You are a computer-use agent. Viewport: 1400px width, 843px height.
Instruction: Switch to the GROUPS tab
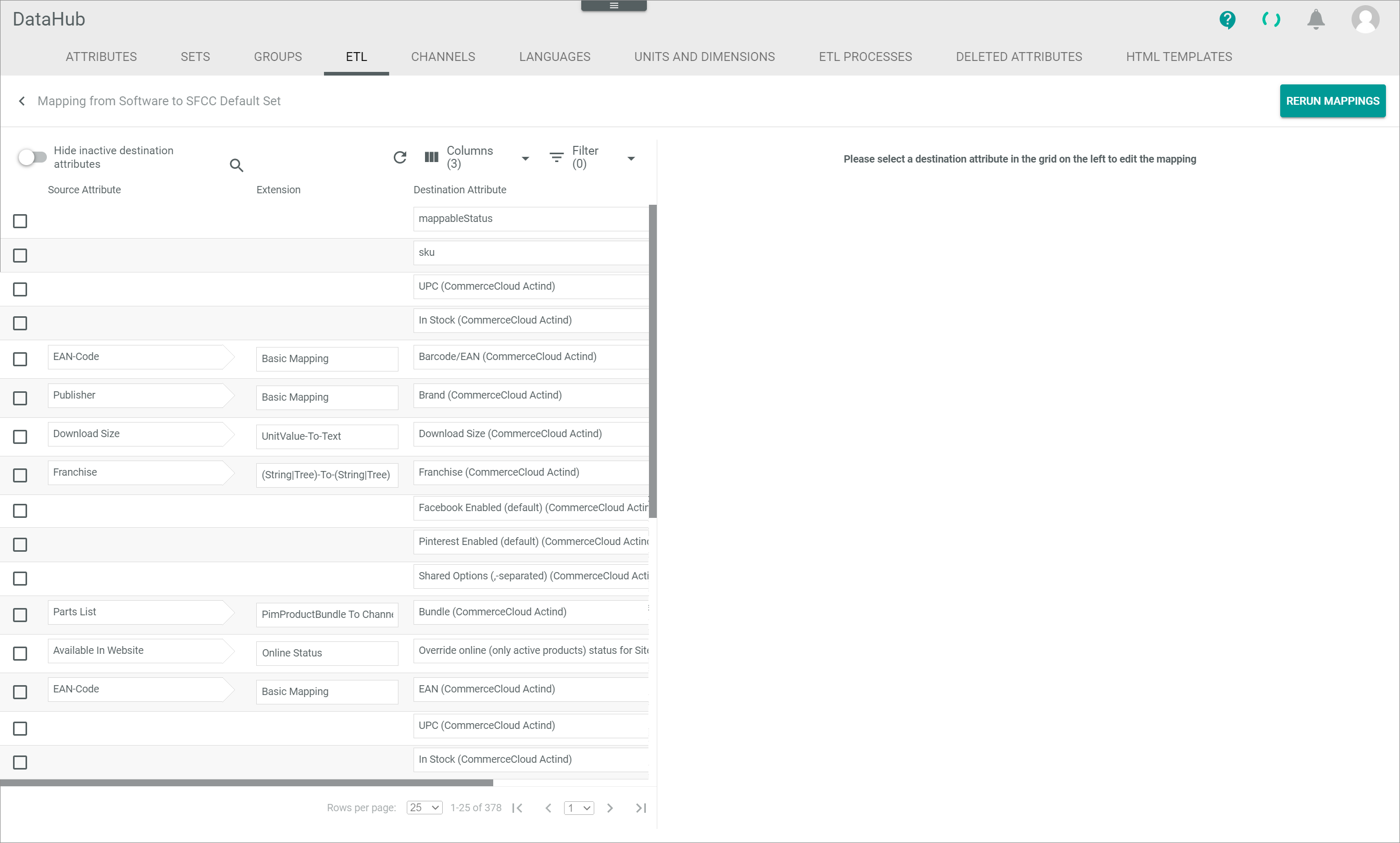278,57
